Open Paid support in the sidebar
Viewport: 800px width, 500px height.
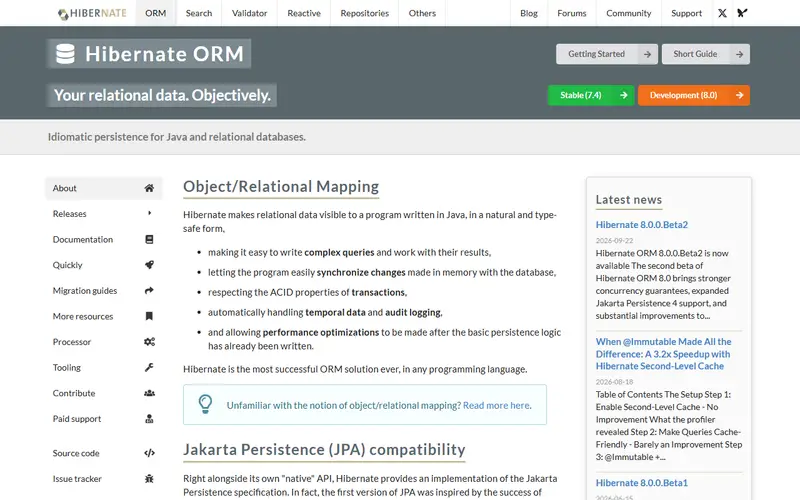coord(104,419)
